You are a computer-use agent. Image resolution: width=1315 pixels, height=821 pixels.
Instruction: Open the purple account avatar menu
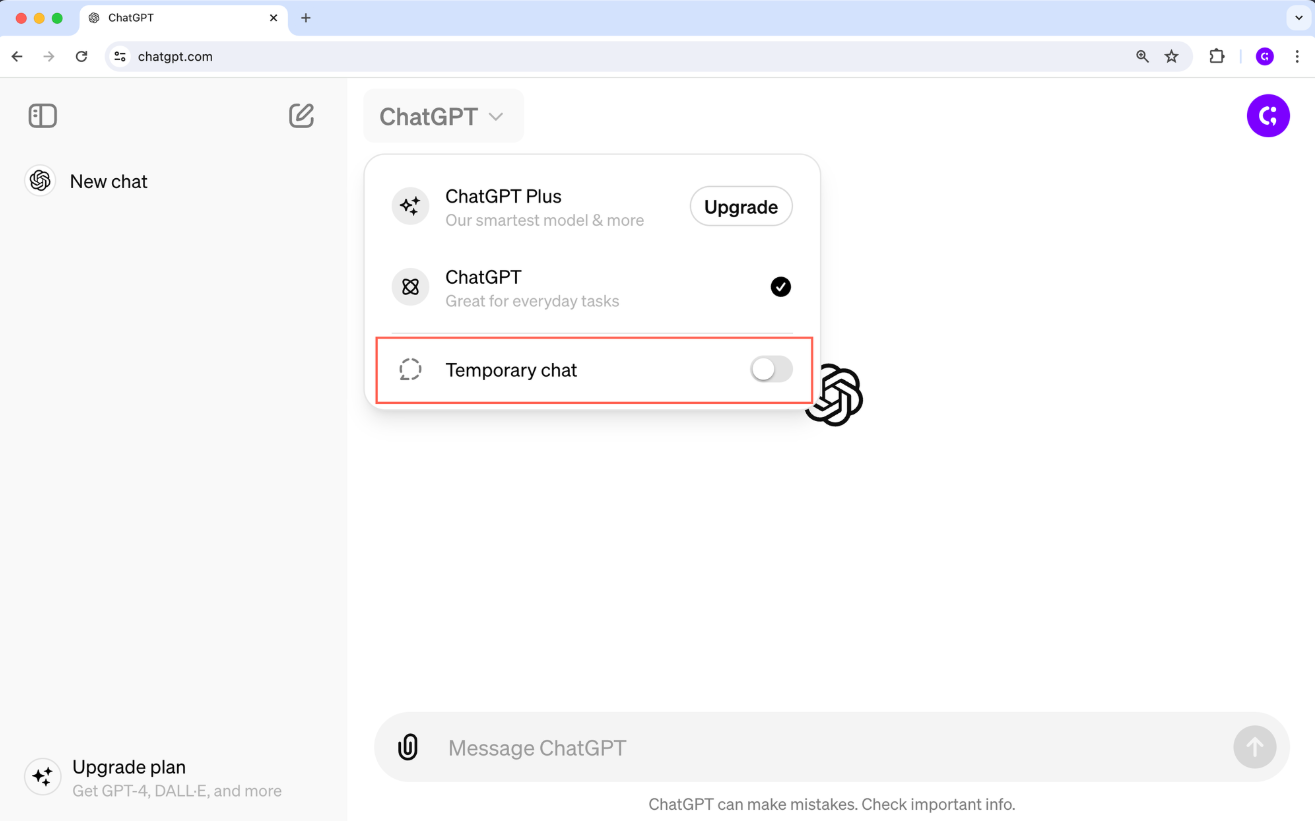pos(1268,116)
